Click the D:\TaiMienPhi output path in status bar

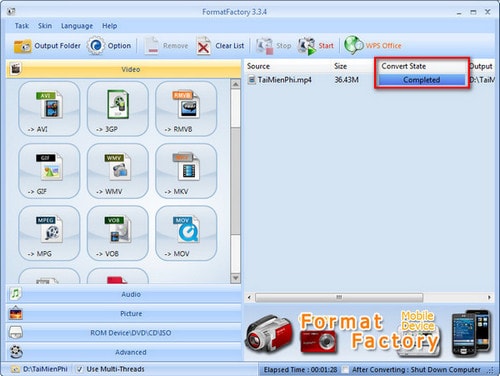pos(45,369)
